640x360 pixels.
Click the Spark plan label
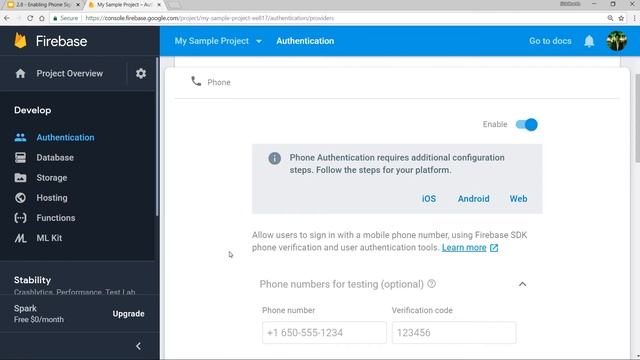click(x=25, y=309)
